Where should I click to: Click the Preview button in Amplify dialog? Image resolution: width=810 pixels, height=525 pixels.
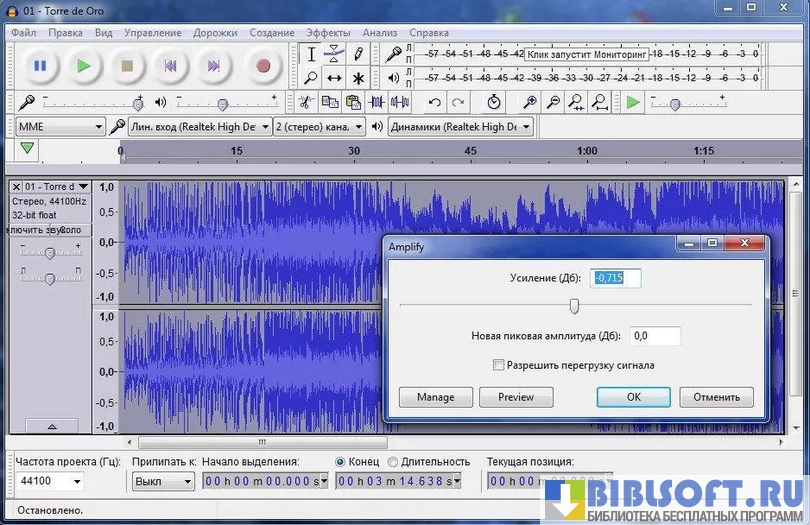pos(515,397)
